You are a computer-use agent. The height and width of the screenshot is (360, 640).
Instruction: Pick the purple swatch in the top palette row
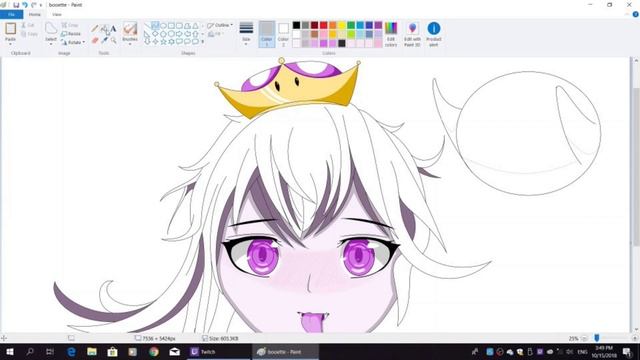(x=378, y=25)
